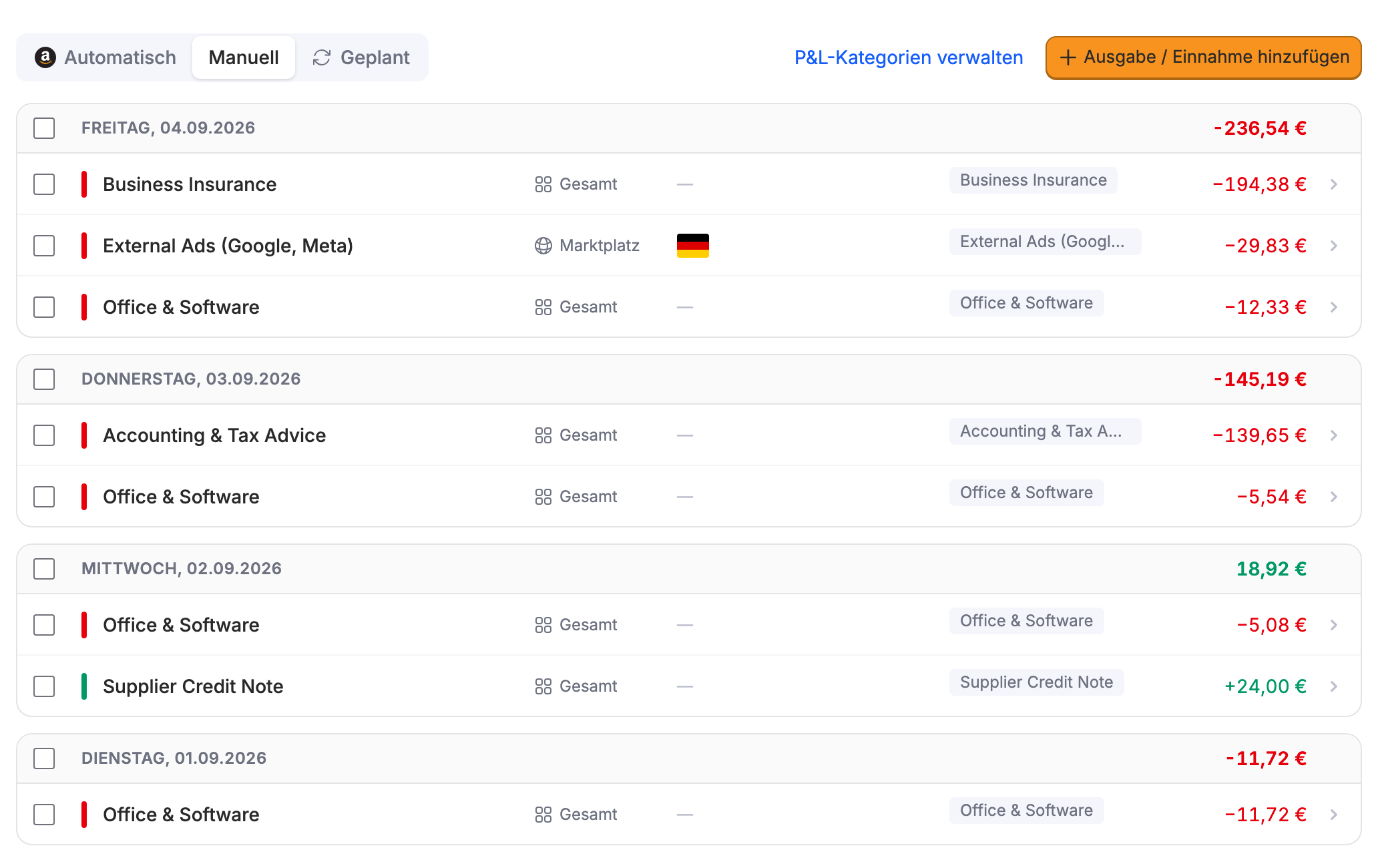
Task: Expand the -11,72 € entry row chevron
Action: point(1334,815)
